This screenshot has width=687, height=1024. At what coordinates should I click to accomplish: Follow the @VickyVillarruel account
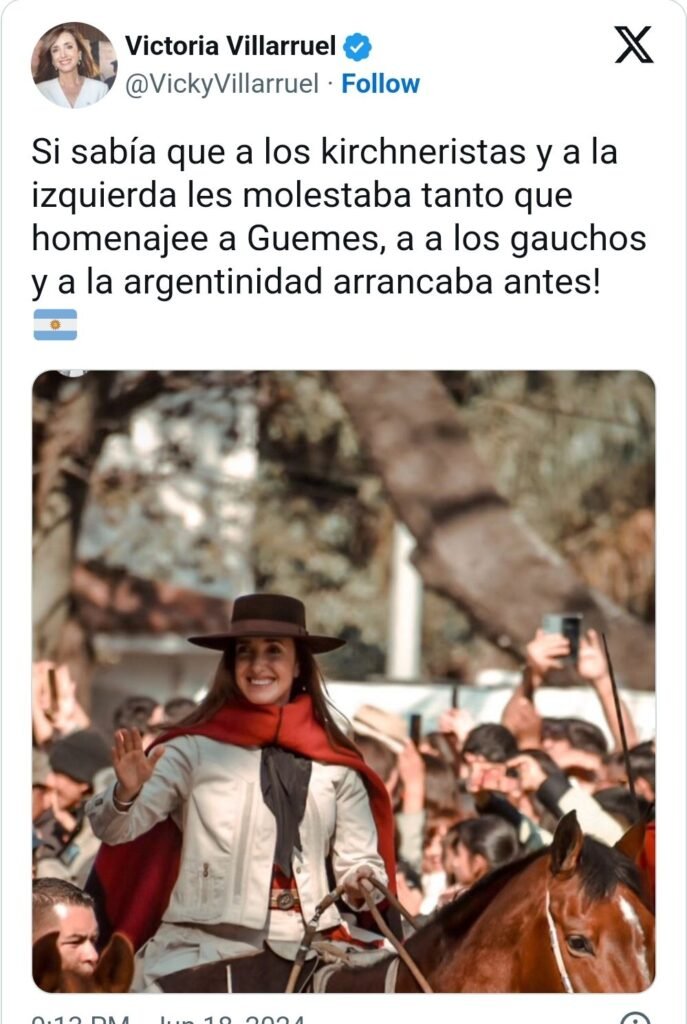(380, 84)
